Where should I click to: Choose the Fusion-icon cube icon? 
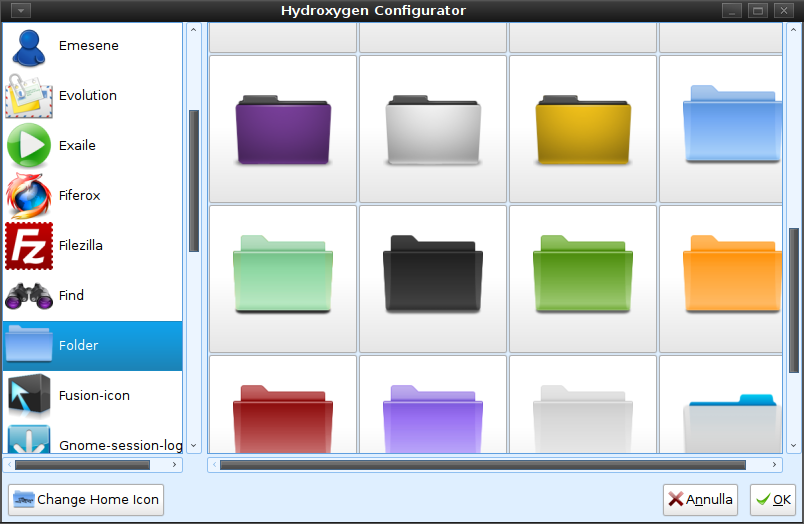pos(29,395)
